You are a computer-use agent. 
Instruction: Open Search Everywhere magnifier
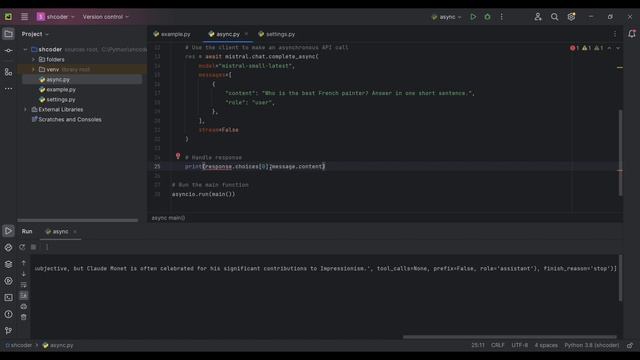(554, 17)
